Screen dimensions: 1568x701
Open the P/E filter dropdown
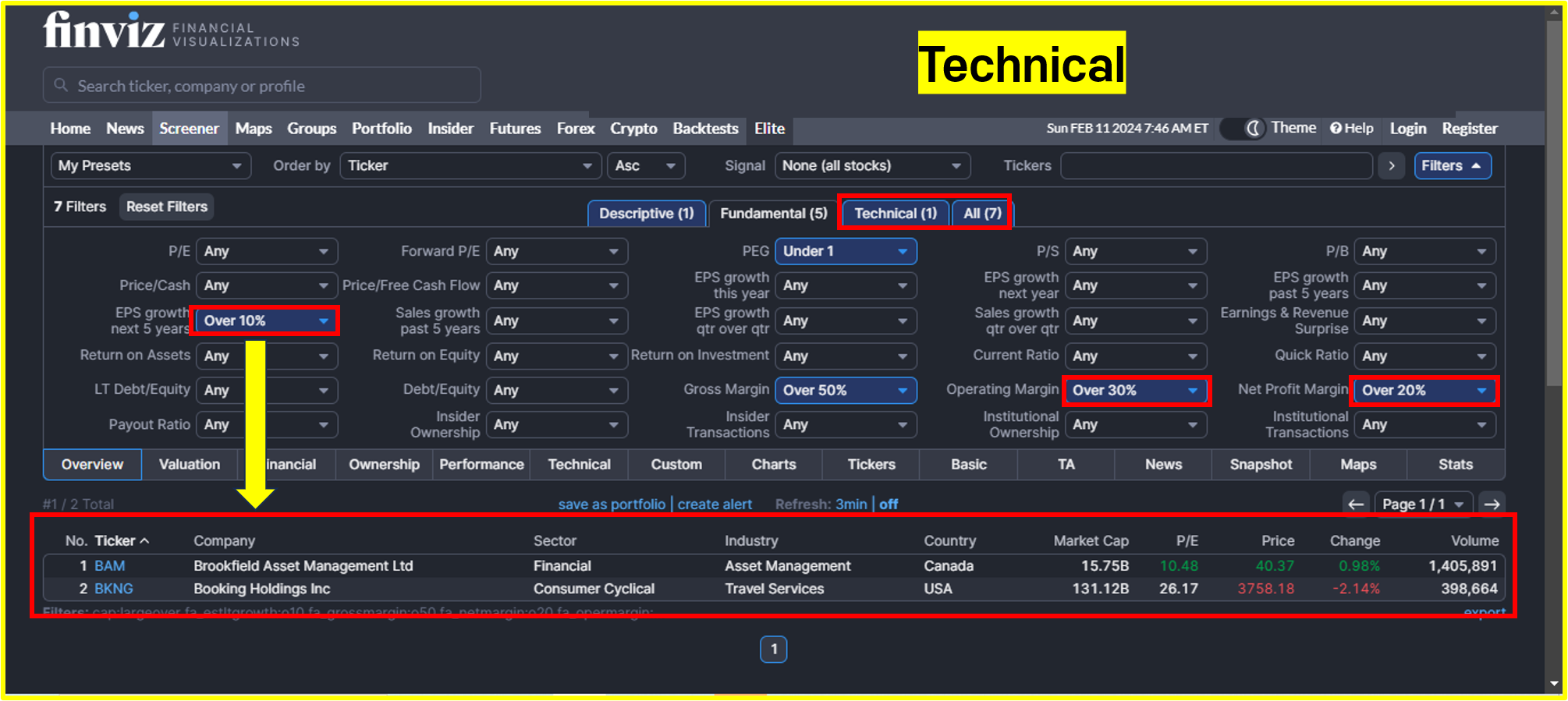pyautogui.click(x=266, y=251)
